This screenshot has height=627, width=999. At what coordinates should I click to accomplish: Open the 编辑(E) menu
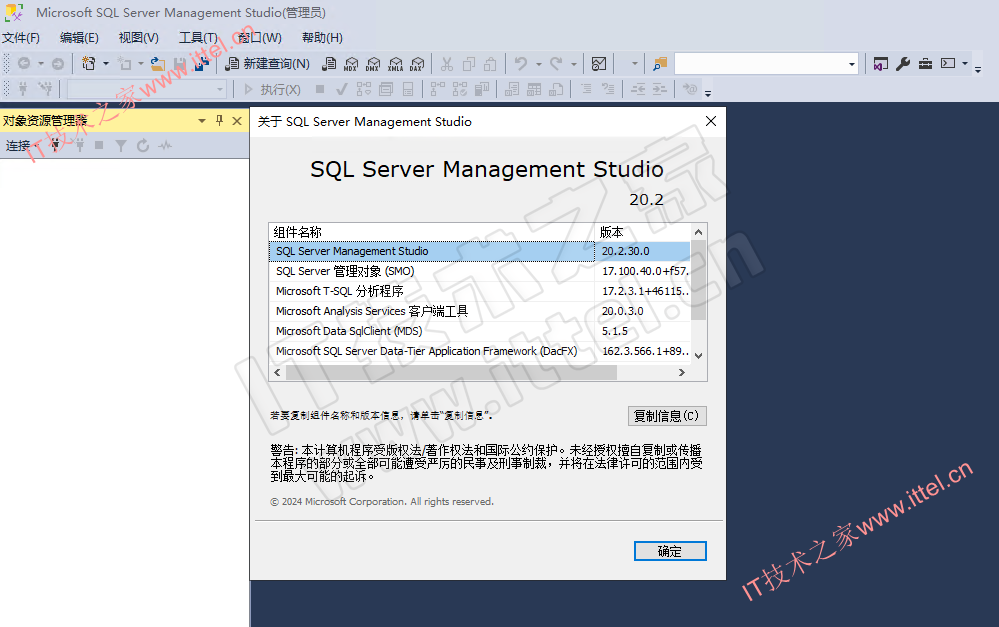click(x=79, y=38)
